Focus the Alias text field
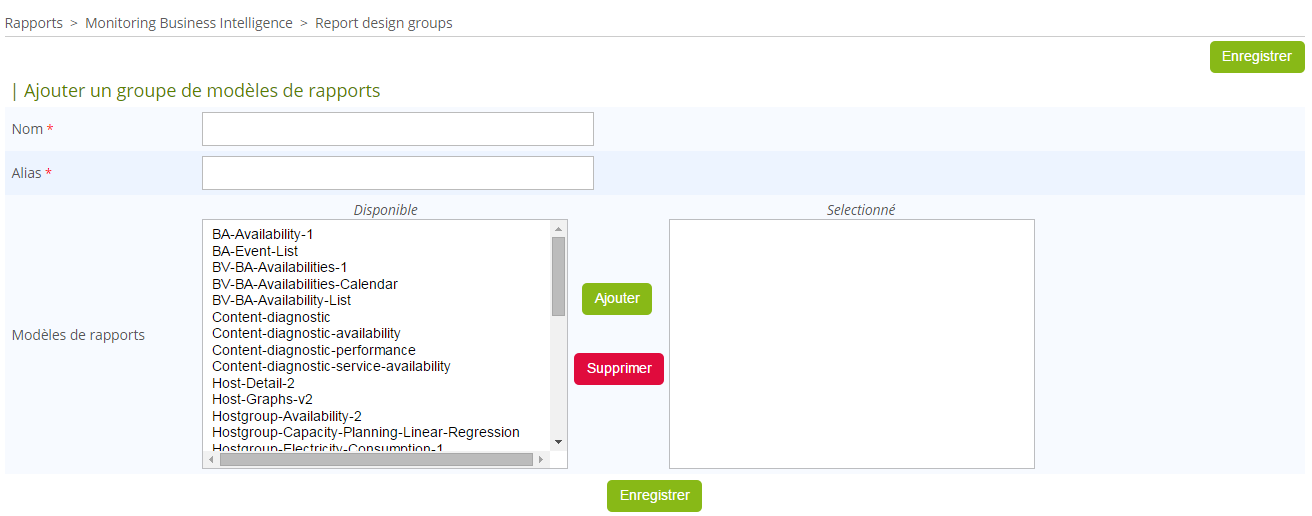The image size is (1312, 516). (x=397, y=173)
